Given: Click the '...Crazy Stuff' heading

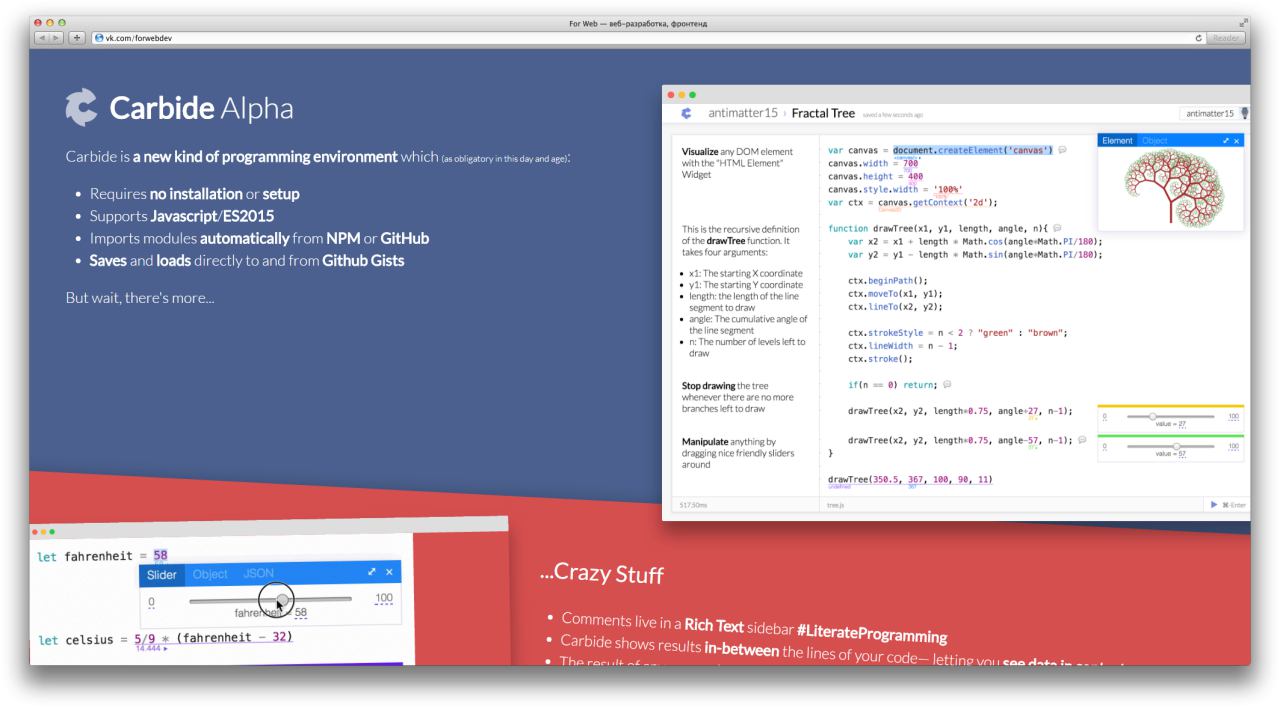Looking at the screenshot, I should (x=602, y=573).
